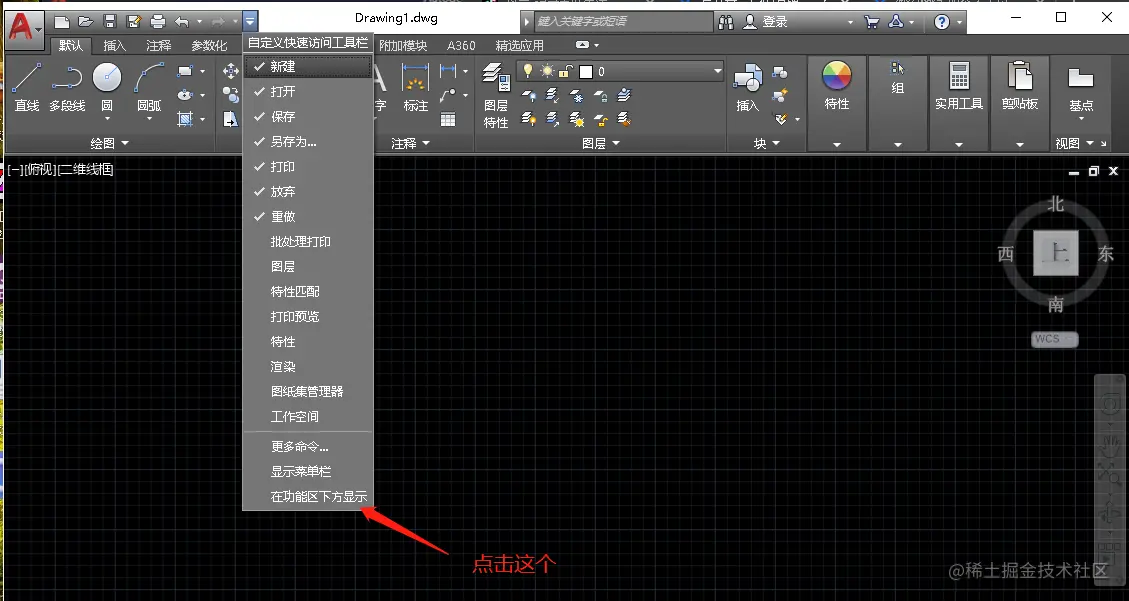Click the white layer color swatch
This screenshot has width=1129, height=601.
click(x=585, y=71)
